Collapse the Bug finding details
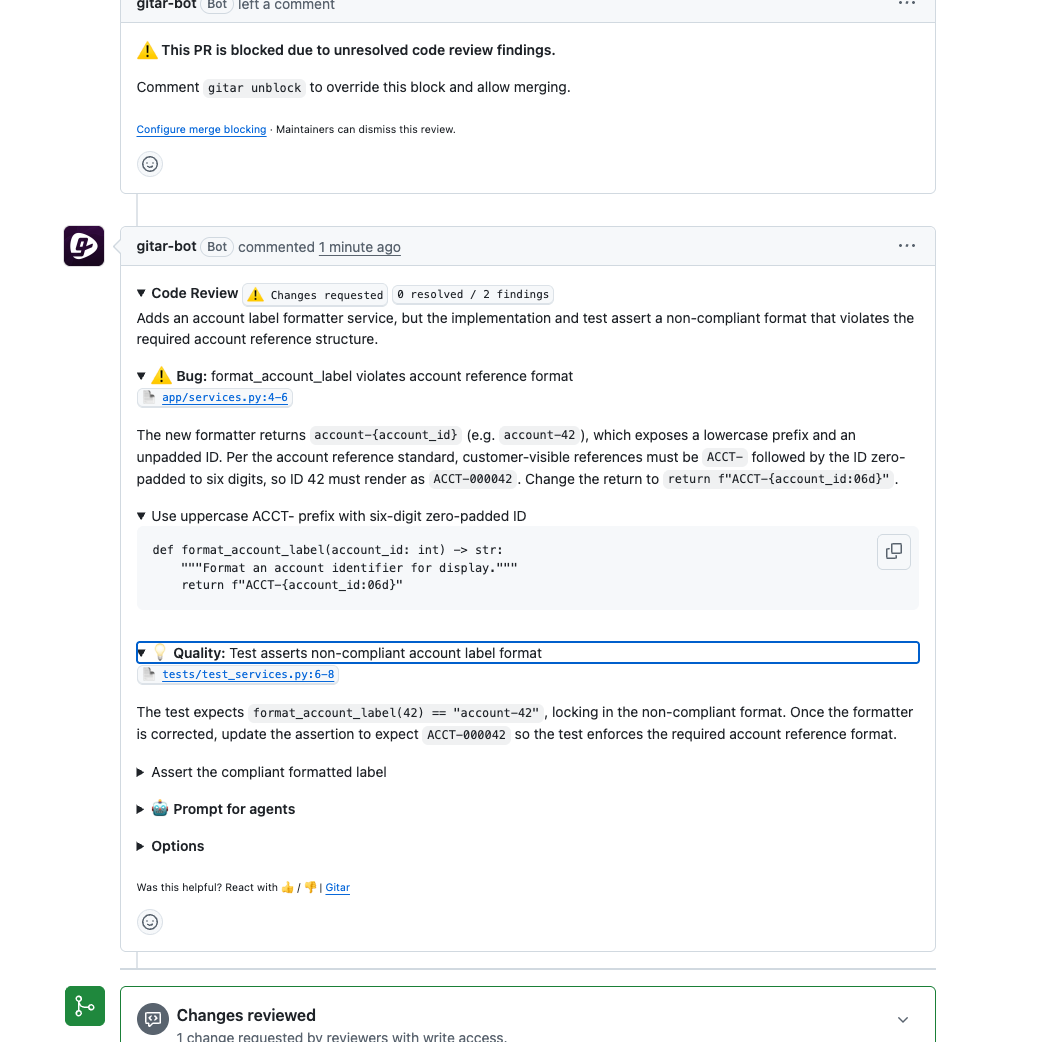The image size is (1050, 1042). 355,376
